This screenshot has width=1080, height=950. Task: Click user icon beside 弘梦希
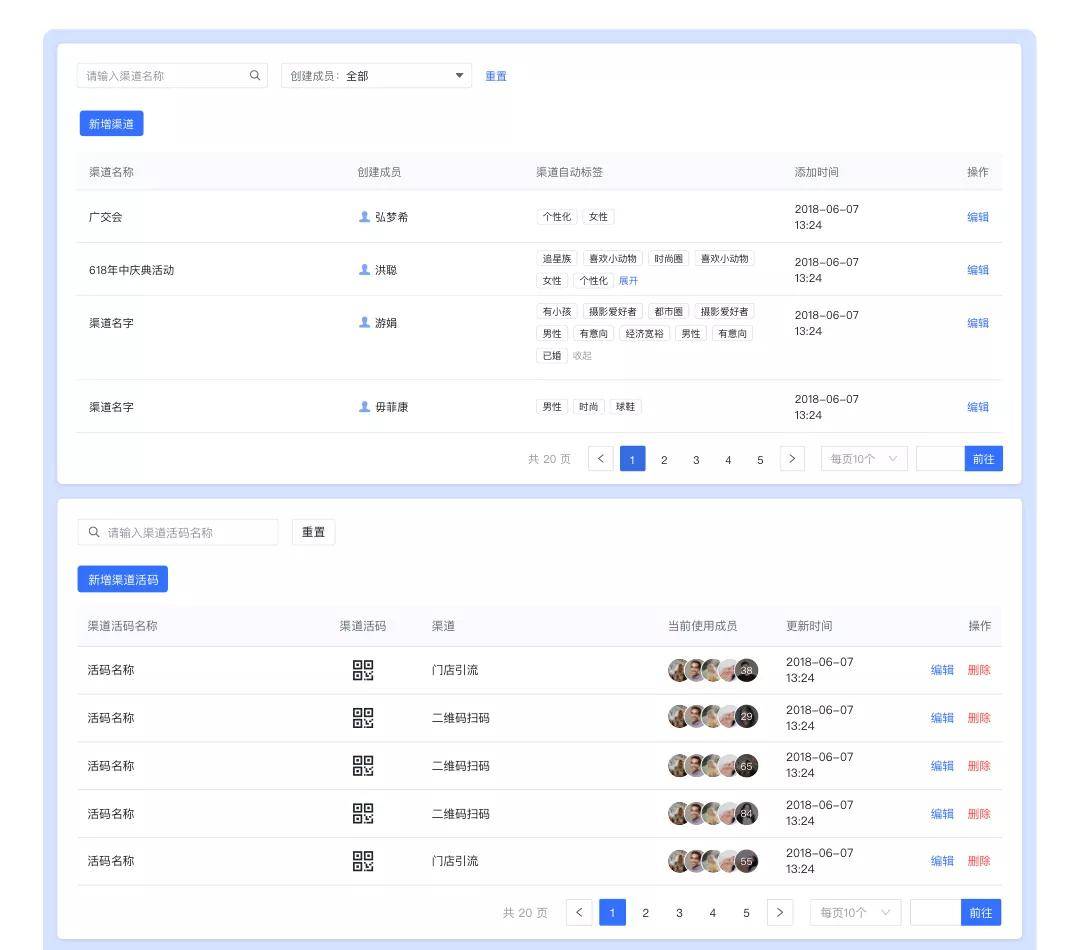tap(364, 216)
